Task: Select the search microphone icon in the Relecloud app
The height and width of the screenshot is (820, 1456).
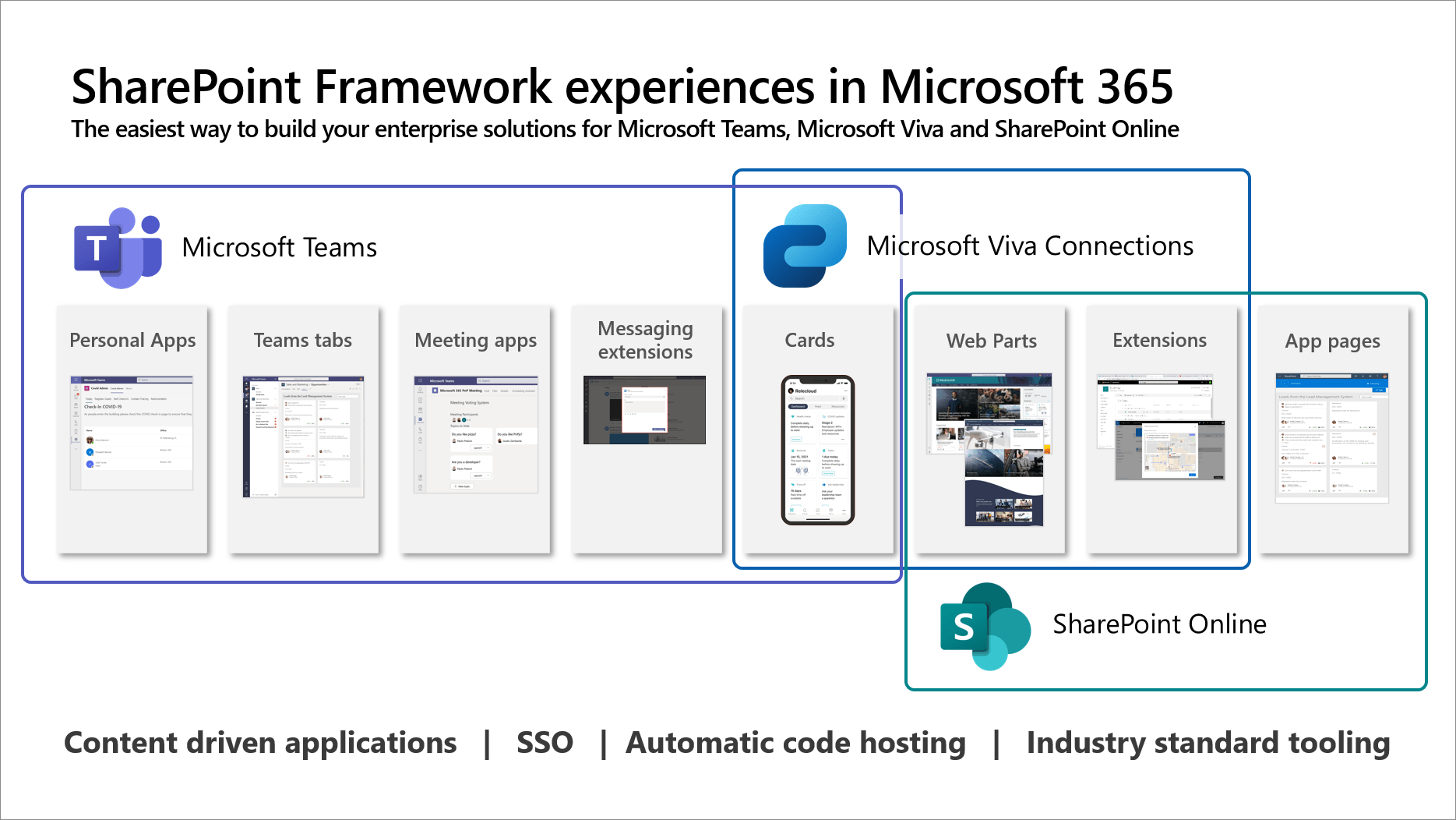Action: [x=844, y=398]
